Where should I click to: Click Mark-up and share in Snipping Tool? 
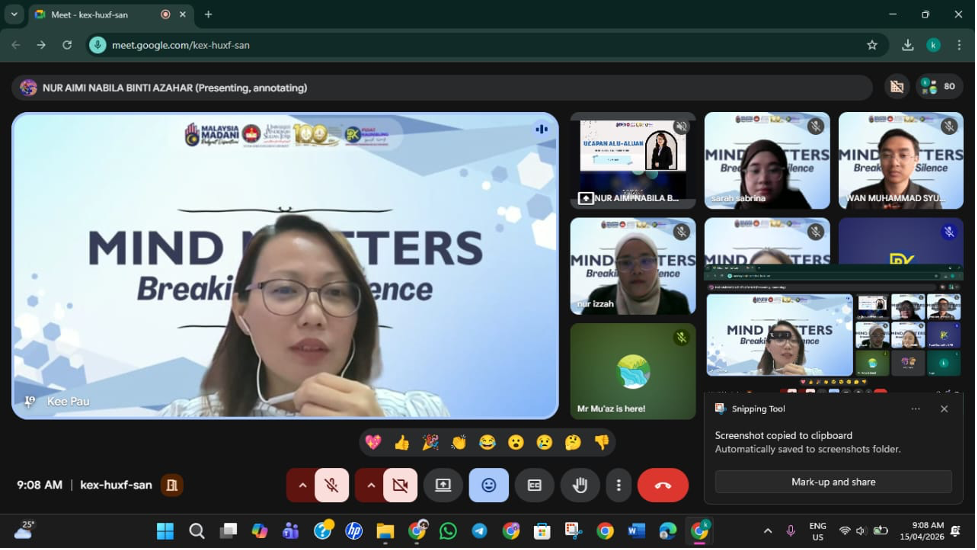click(x=833, y=482)
